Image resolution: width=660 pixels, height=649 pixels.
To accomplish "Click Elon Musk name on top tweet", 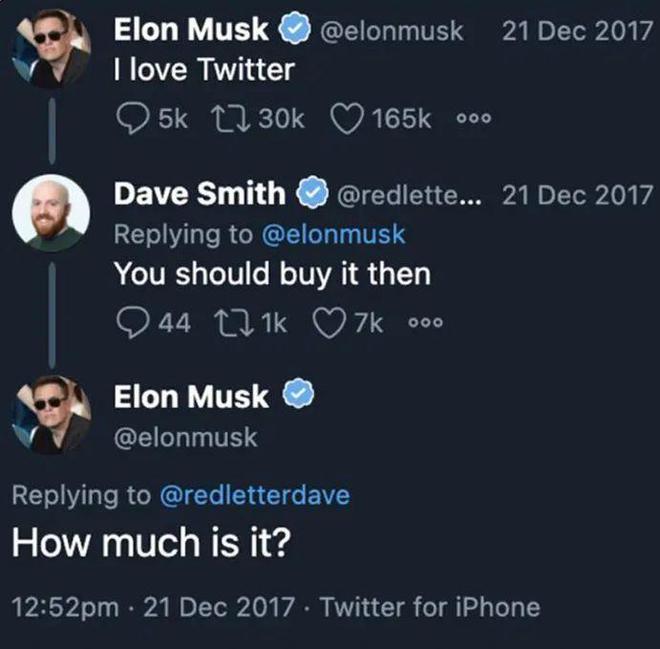I will pos(191,29).
